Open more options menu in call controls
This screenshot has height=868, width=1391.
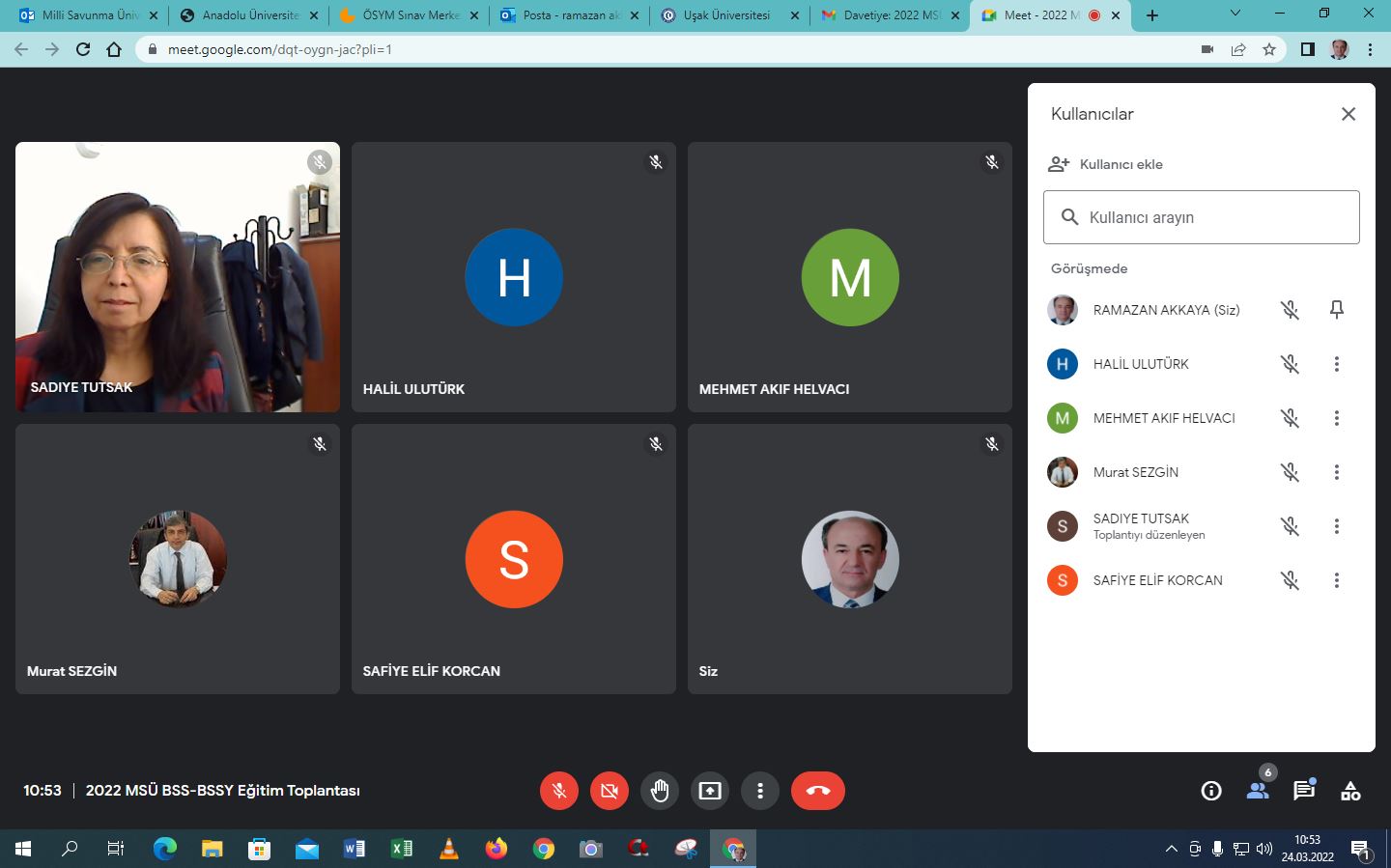(760, 791)
